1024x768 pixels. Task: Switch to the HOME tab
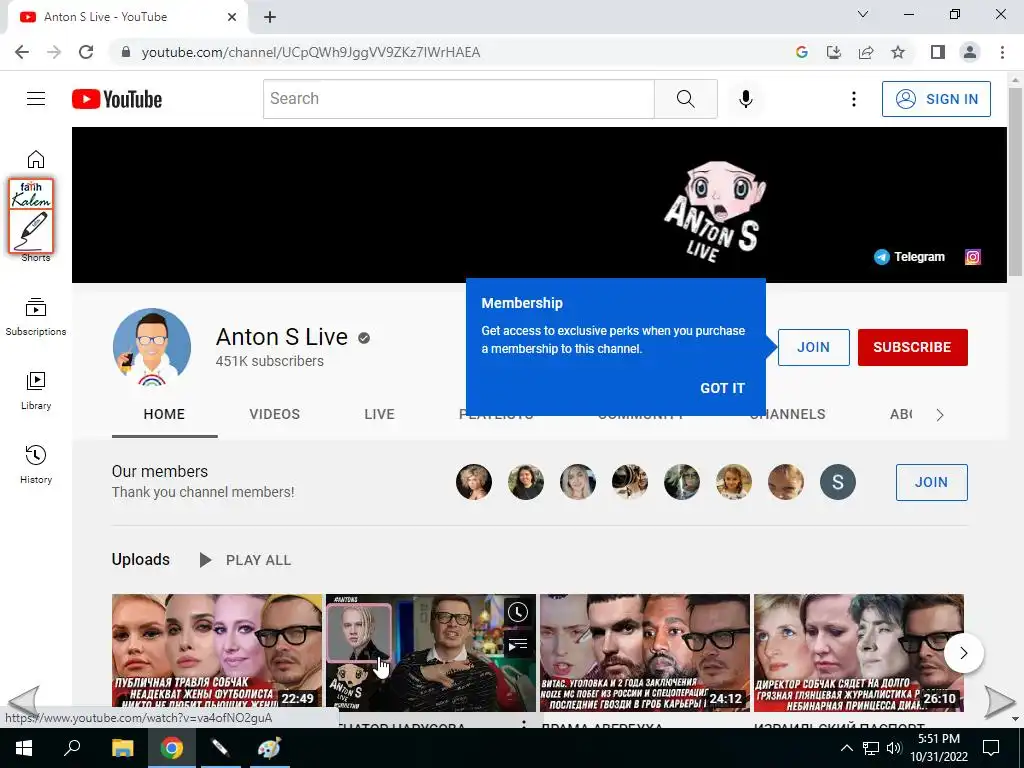[164, 414]
